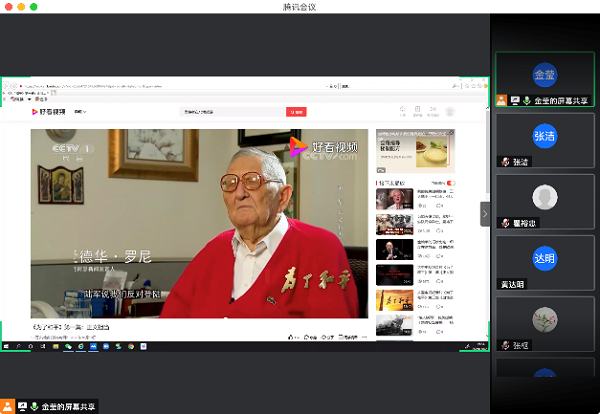Click the screen sharing icon at bottom-left
The image size is (600, 414).
click(21, 407)
